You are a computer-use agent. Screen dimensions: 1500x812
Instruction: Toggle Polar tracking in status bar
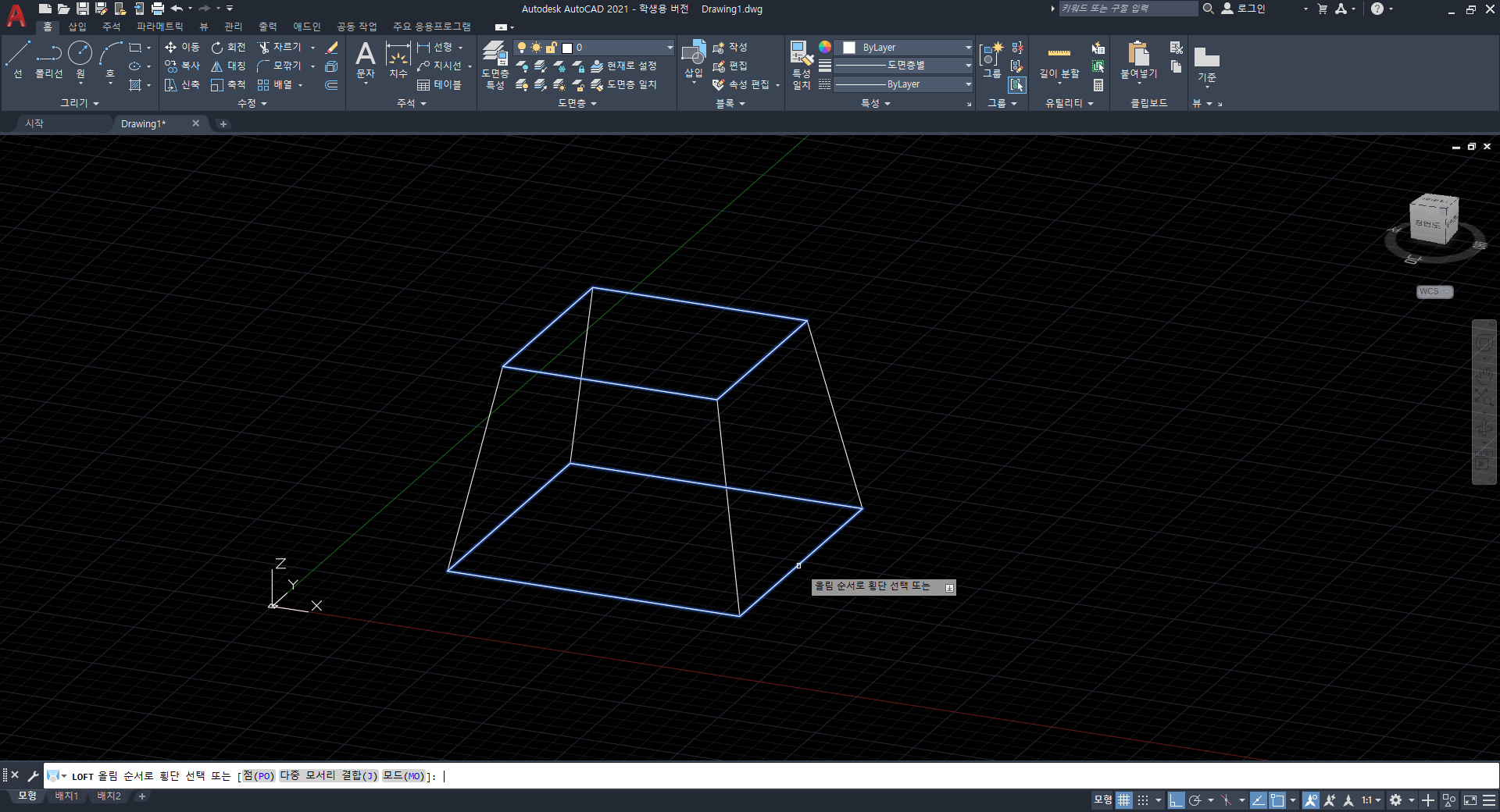[1195, 800]
